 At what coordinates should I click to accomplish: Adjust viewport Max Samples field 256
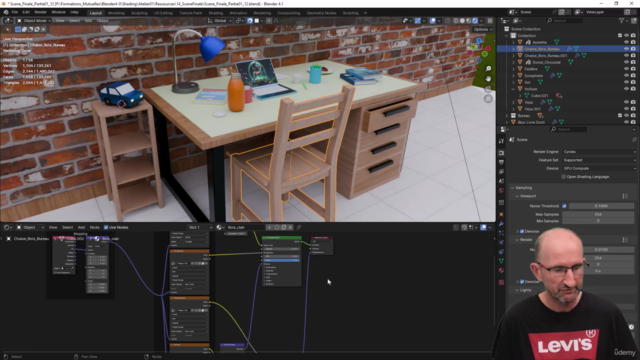pos(599,214)
